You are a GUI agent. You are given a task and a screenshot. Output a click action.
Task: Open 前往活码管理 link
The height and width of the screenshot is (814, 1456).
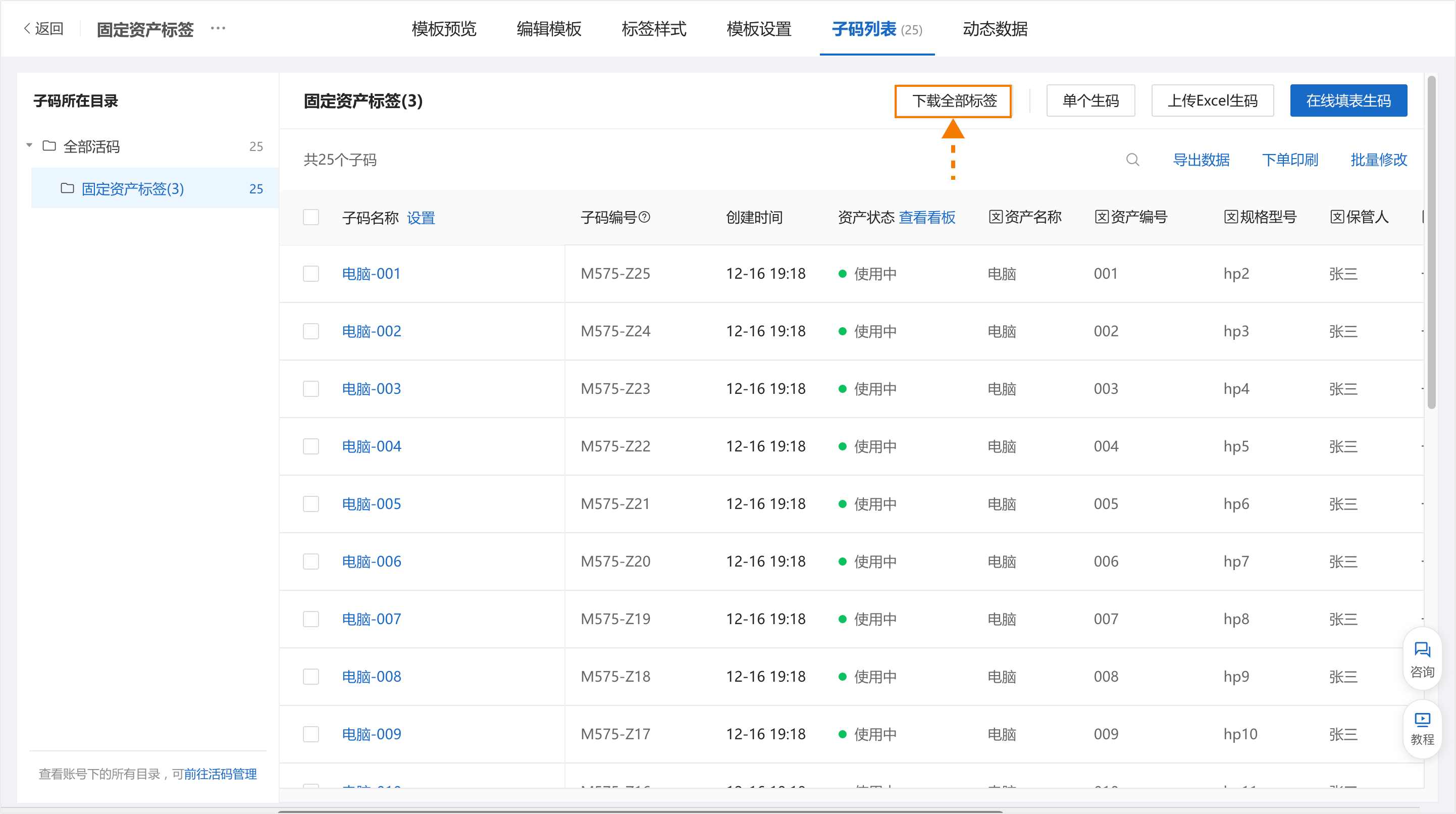click(x=221, y=774)
